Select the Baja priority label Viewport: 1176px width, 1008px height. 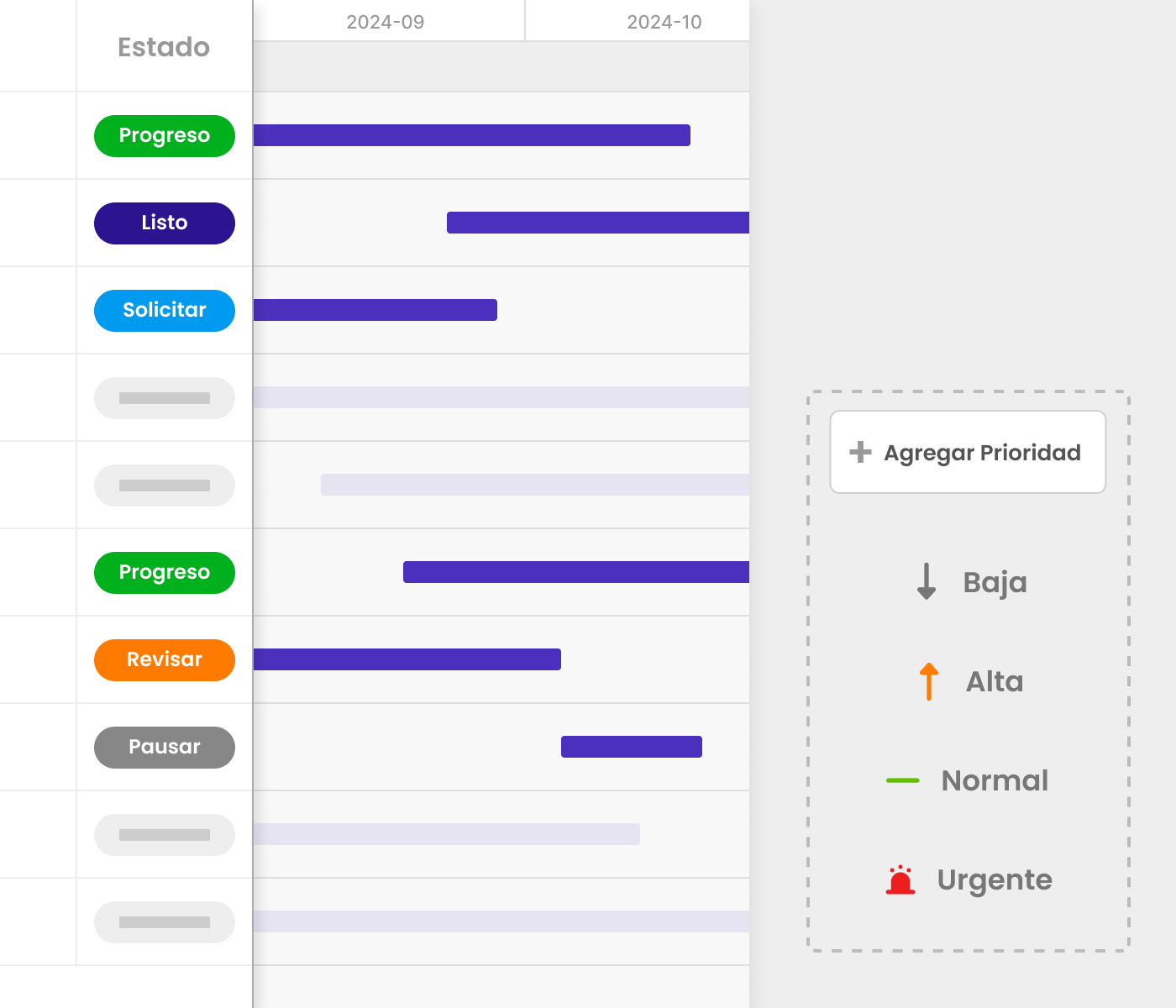pyautogui.click(x=995, y=582)
